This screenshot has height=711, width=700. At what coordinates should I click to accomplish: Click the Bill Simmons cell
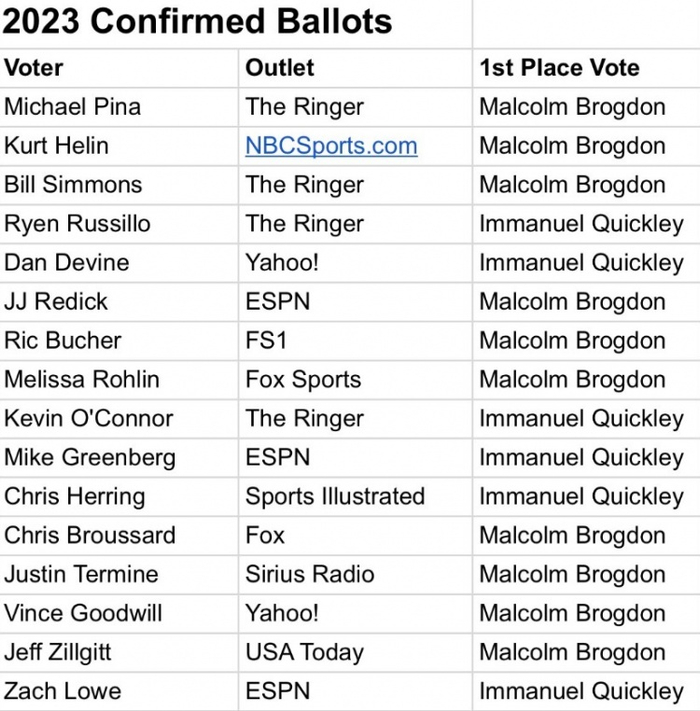click(x=73, y=185)
